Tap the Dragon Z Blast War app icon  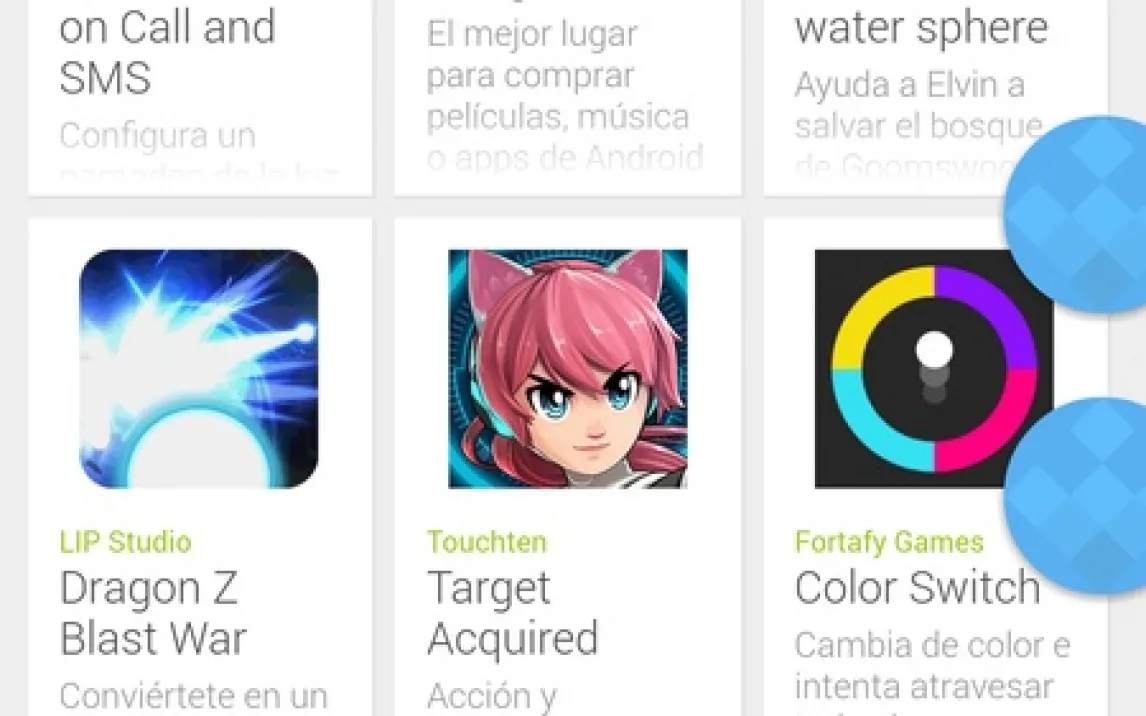[x=199, y=369]
